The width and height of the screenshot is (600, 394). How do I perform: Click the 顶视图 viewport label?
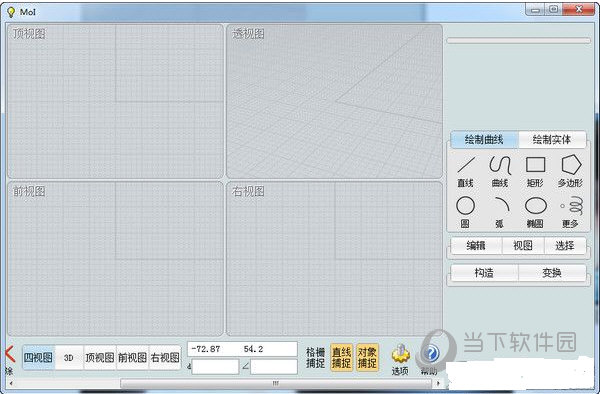(29, 34)
